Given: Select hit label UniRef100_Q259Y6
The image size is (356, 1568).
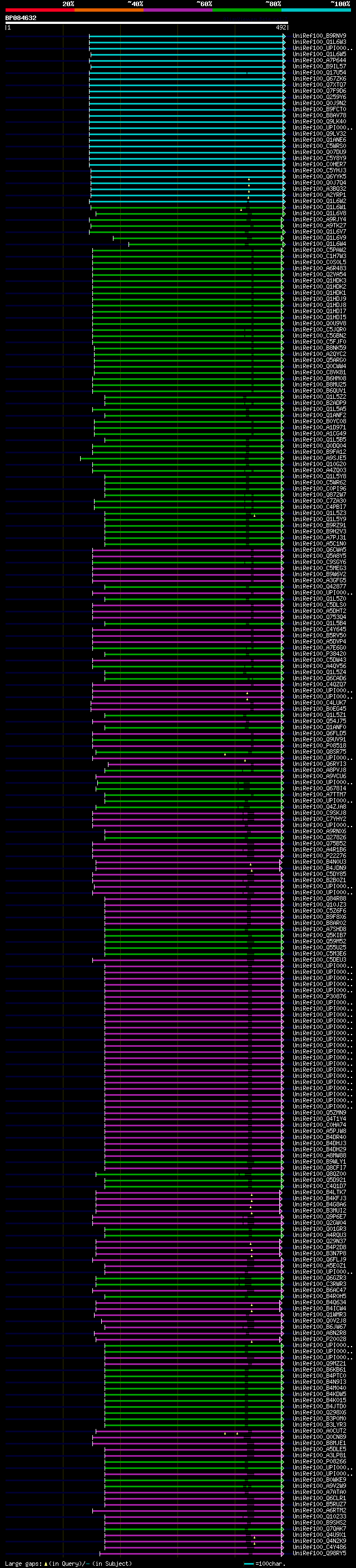Looking at the screenshot, I should (x=319, y=97).
